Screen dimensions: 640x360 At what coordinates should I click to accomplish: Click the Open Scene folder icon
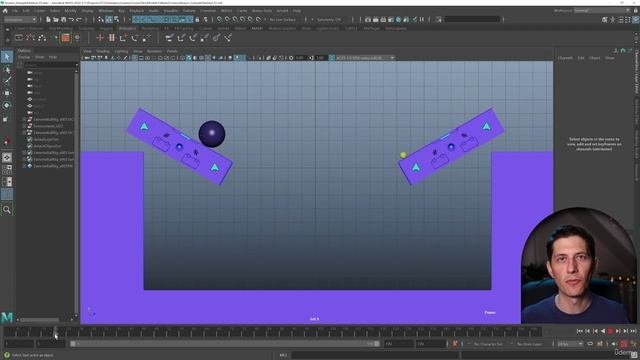56,19
